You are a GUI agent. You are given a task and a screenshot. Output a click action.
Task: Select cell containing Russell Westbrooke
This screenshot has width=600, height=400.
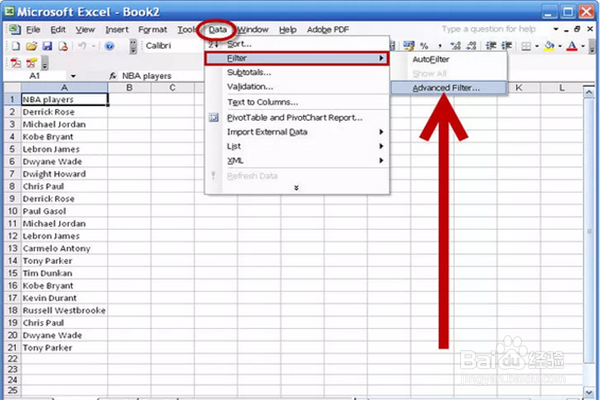coord(64,310)
